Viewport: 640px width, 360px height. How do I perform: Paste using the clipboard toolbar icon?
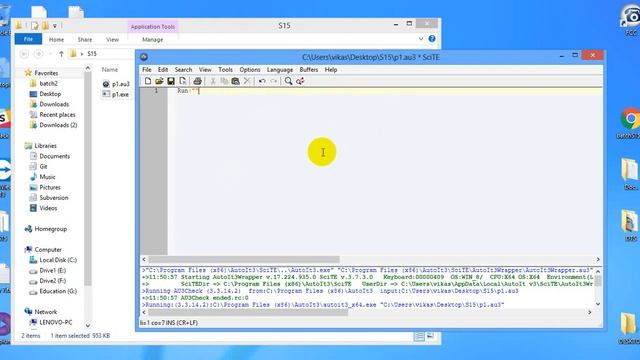pyautogui.click(x=236, y=81)
